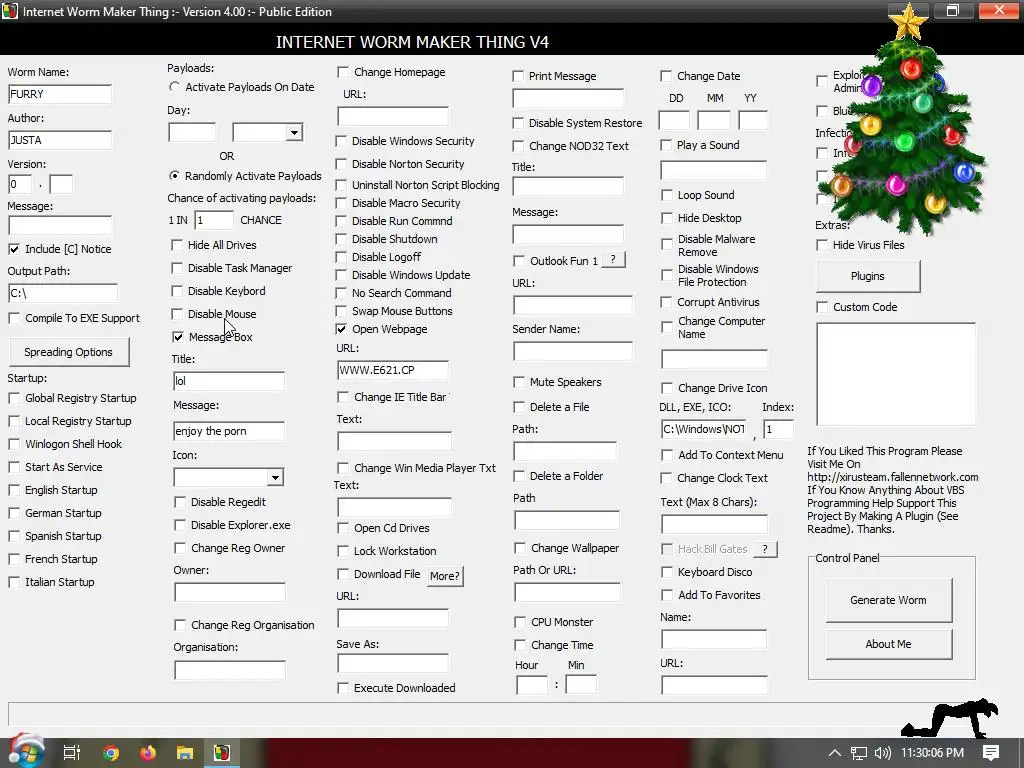Launch Firefox from the taskbar
This screenshot has width=1024, height=768.
(148, 753)
